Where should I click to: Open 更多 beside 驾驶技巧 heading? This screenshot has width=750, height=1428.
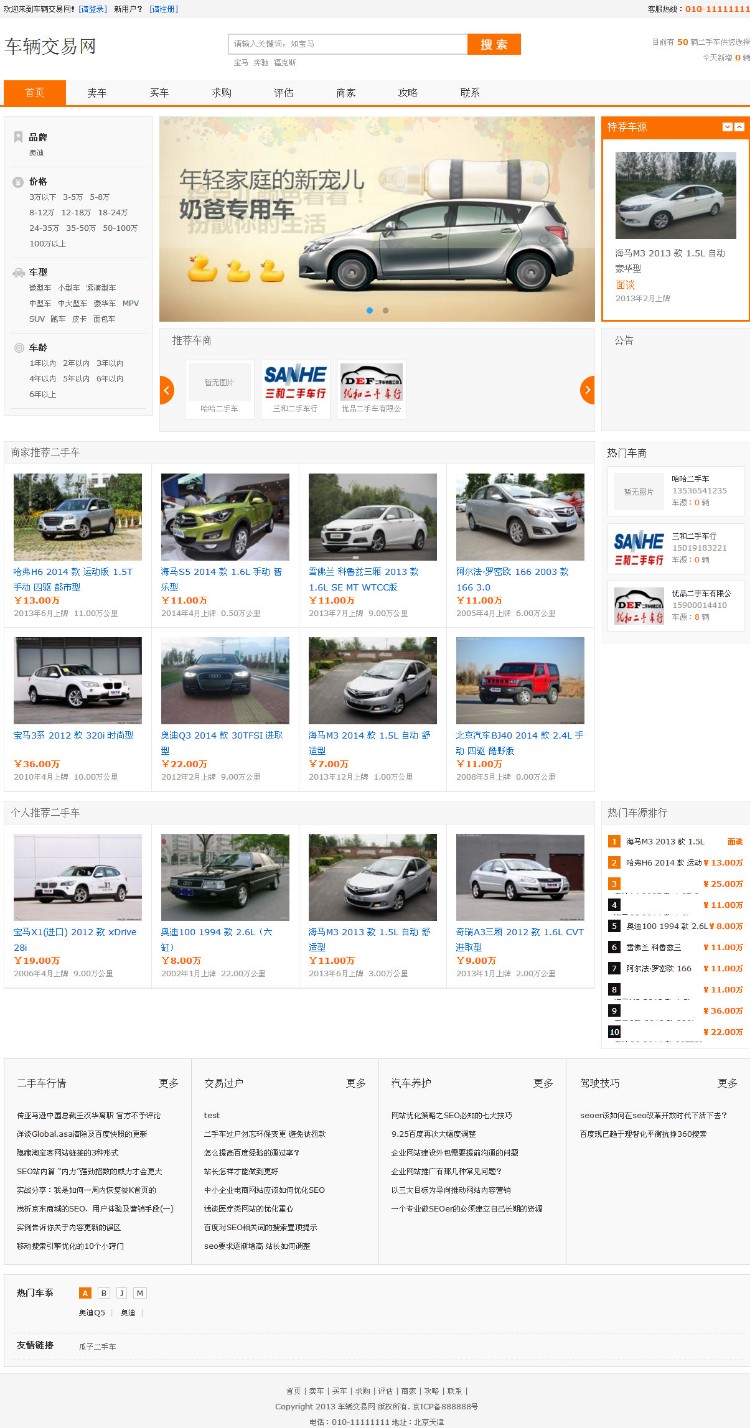(727, 1083)
